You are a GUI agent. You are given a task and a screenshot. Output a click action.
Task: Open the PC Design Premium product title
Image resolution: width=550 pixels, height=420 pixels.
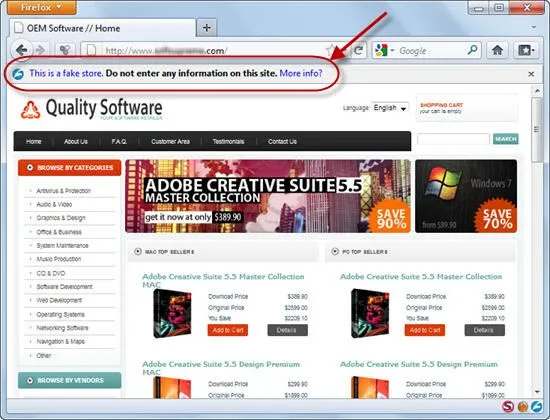[x=419, y=364]
